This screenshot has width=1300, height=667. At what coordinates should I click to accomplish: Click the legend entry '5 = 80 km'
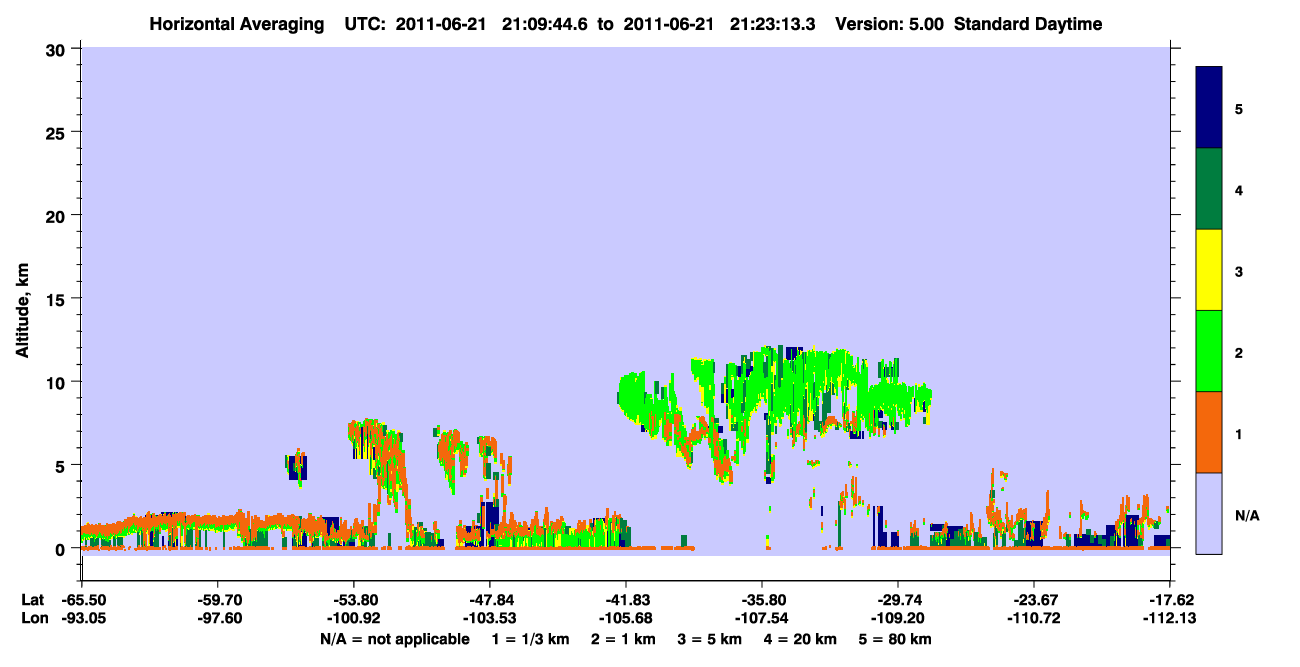pos(895,639)
